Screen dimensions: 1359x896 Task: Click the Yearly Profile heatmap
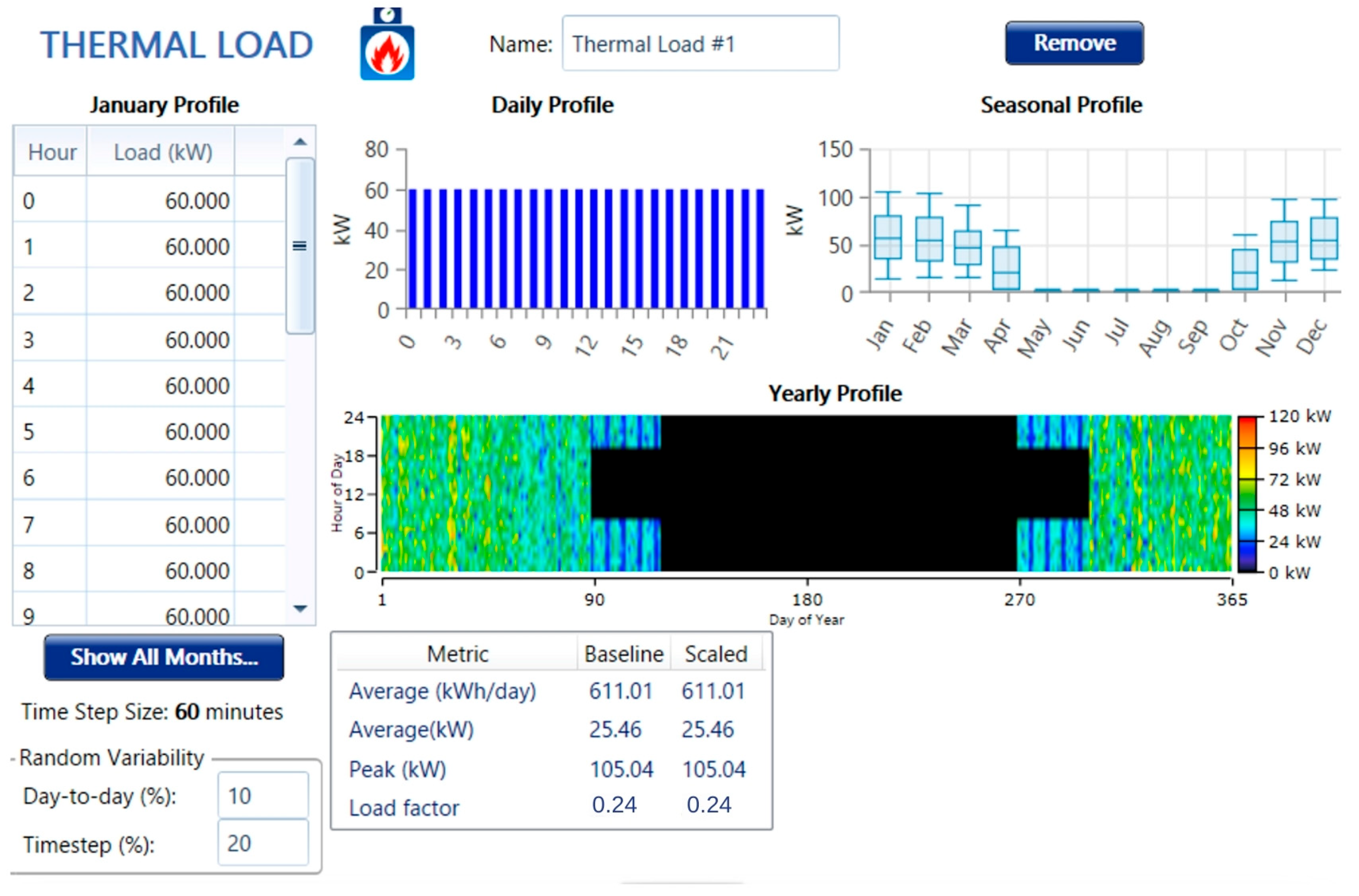click(806, 493)
